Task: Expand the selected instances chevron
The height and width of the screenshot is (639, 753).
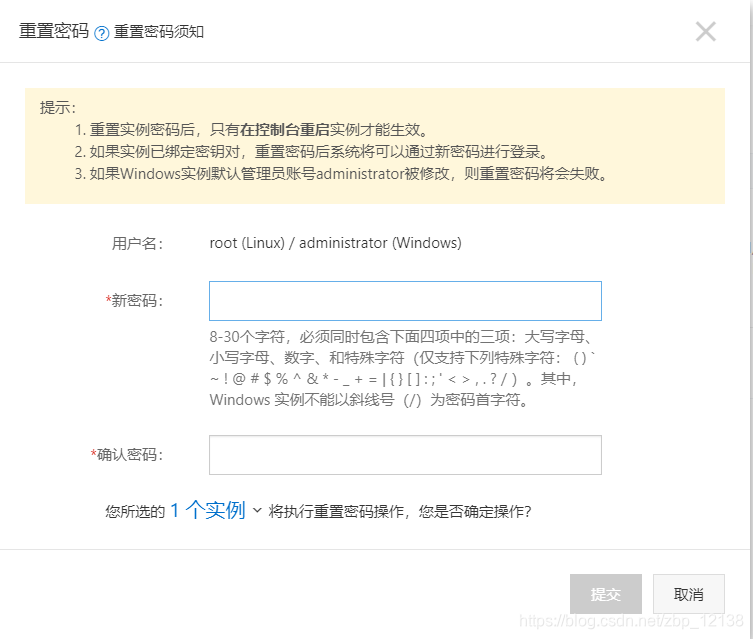Action: coord(257,510)
